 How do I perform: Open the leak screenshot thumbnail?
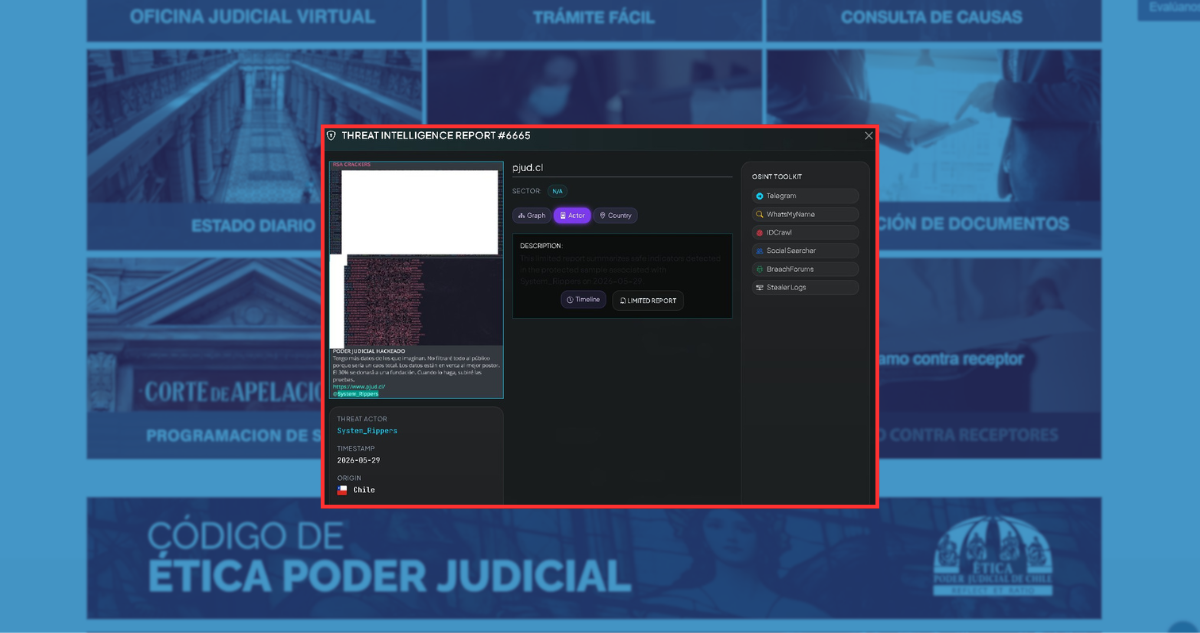[417, 280]
